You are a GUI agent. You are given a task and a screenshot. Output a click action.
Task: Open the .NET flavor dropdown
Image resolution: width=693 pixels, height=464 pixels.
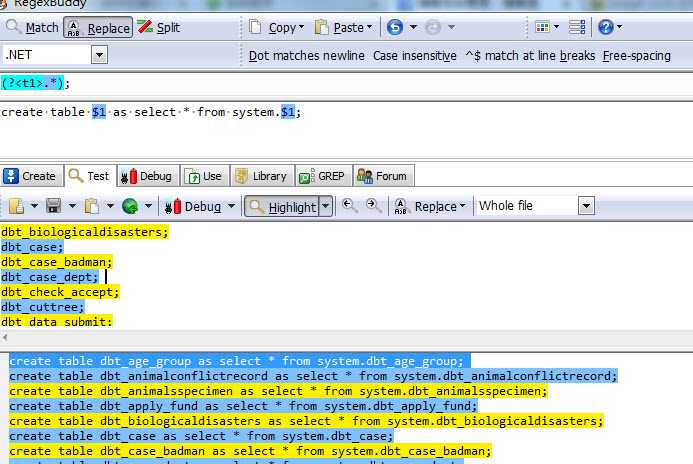click(99, 55)
